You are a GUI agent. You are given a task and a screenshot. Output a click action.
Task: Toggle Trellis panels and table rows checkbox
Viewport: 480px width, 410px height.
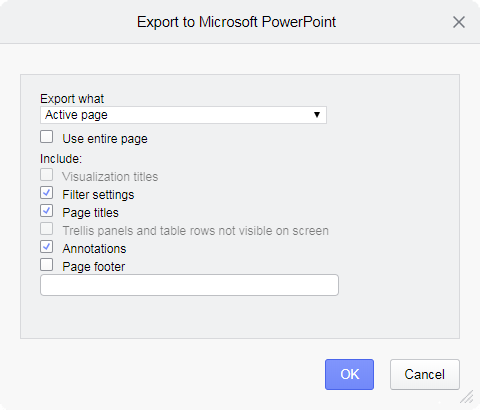coord(47,229)
